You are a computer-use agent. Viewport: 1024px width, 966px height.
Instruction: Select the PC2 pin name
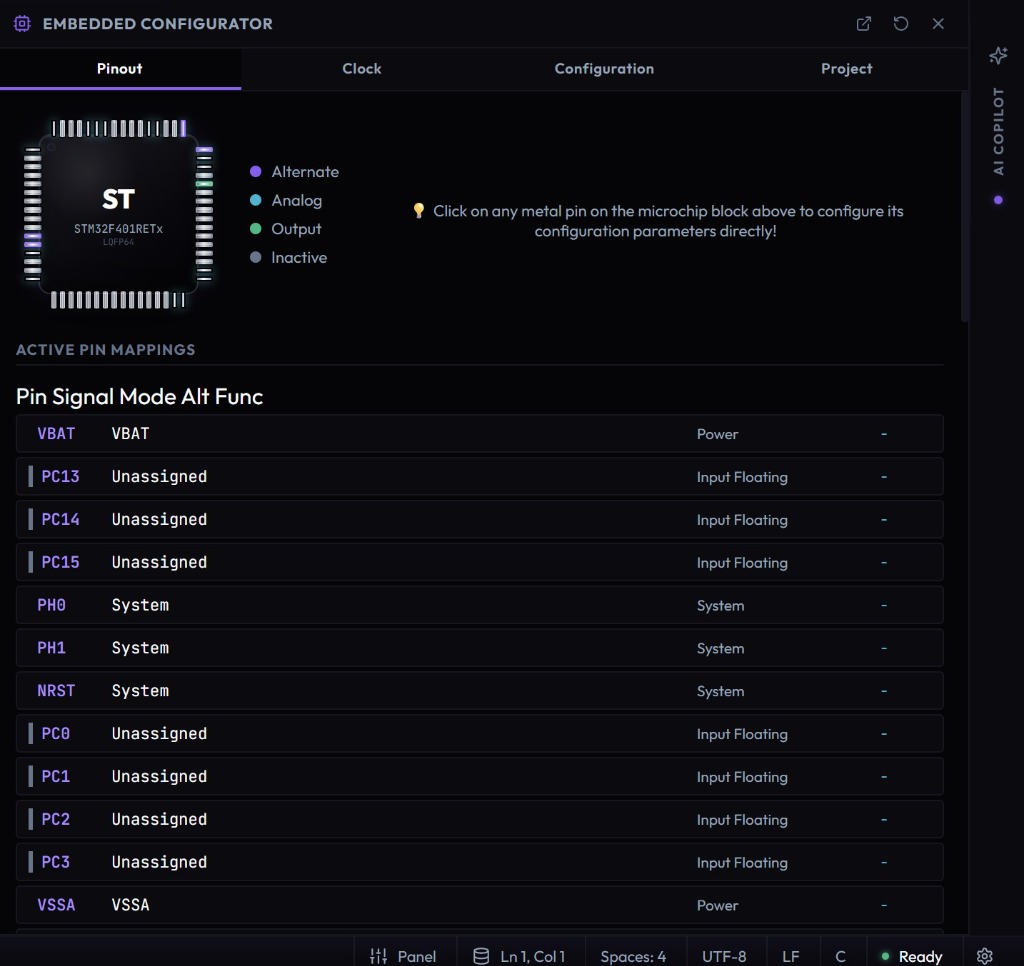(56, 820)
